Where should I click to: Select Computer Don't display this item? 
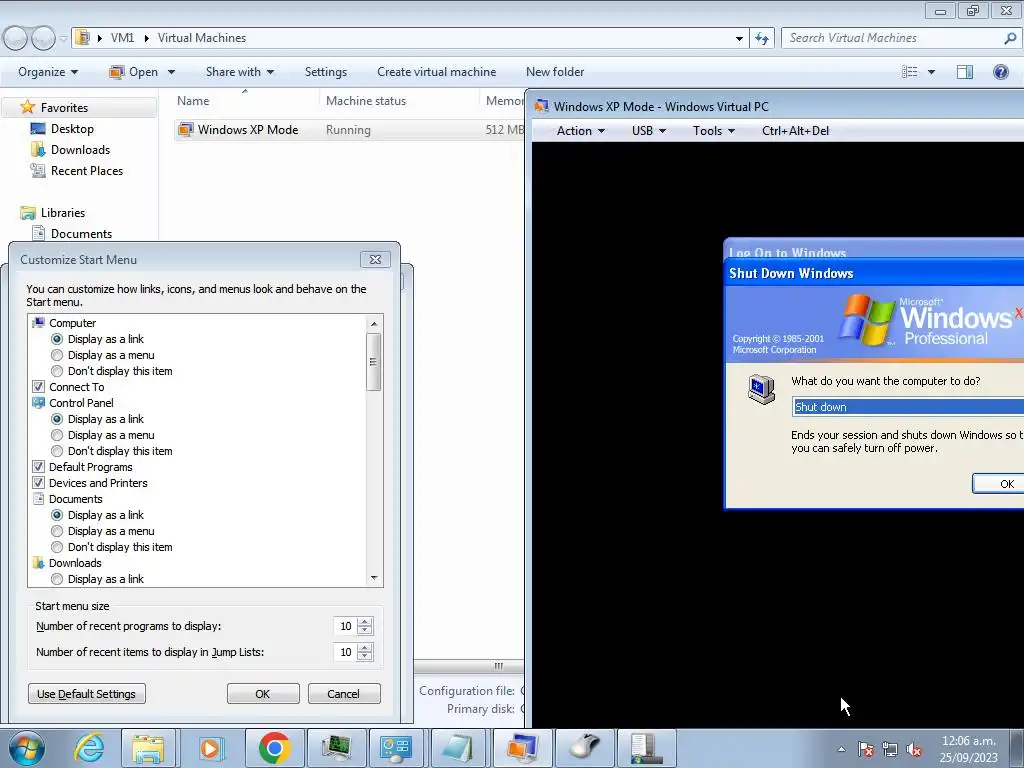[x=57, y=371]
